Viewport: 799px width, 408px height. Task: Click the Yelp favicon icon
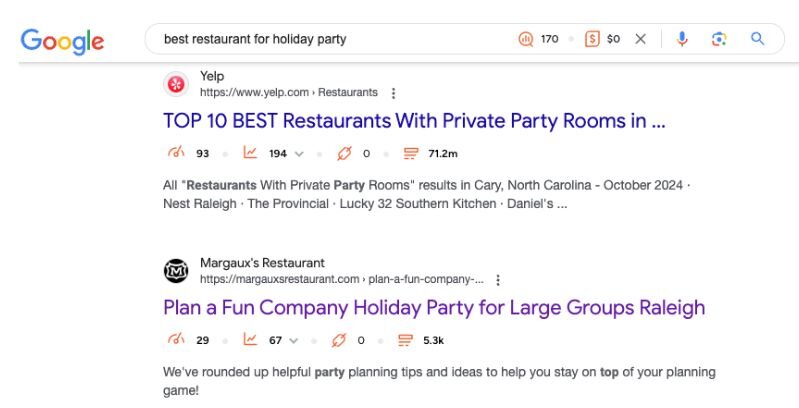176,84
